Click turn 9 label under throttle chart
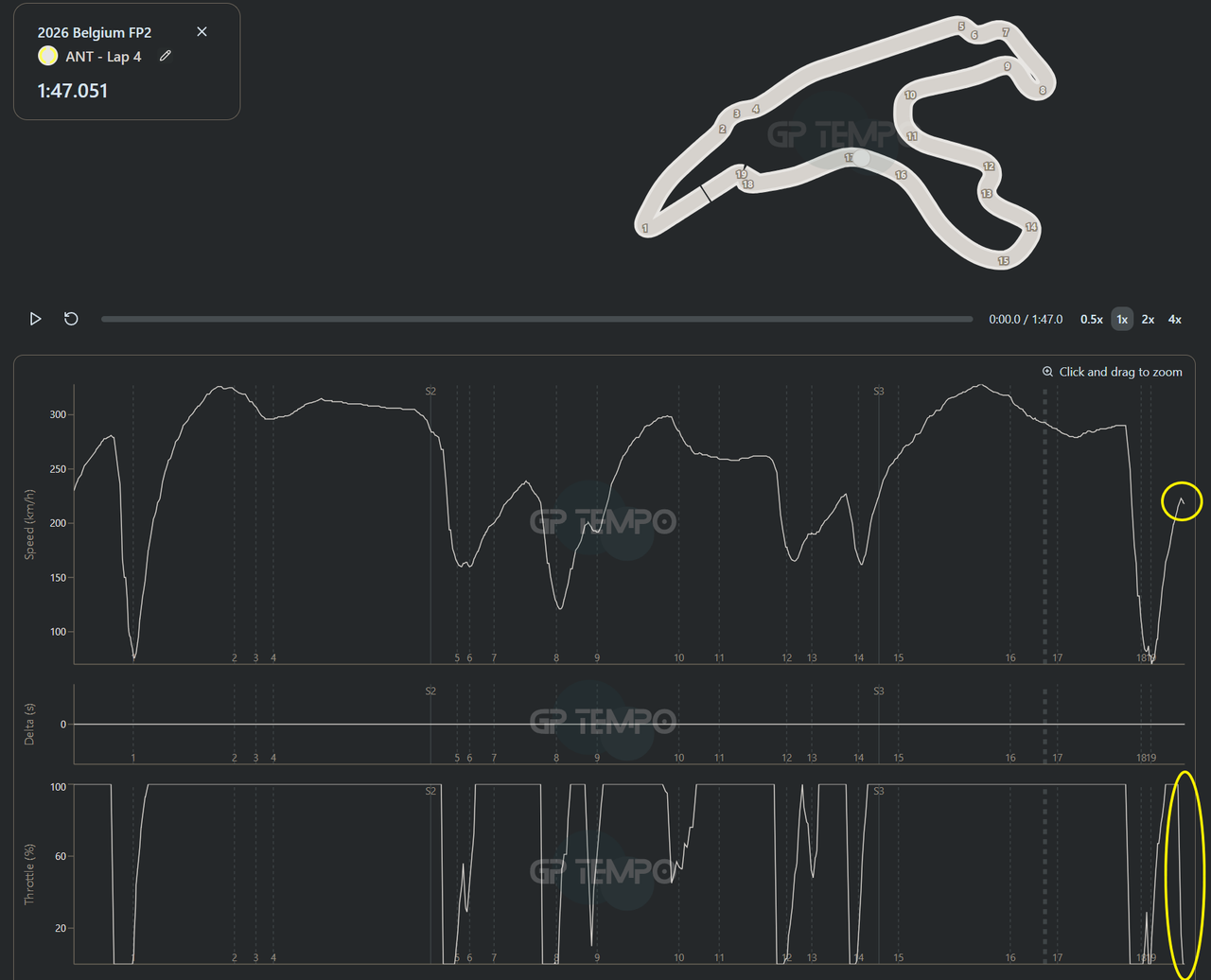This screenshot has height=980, width=1211. pyautogui.click(x=597, y=957)
